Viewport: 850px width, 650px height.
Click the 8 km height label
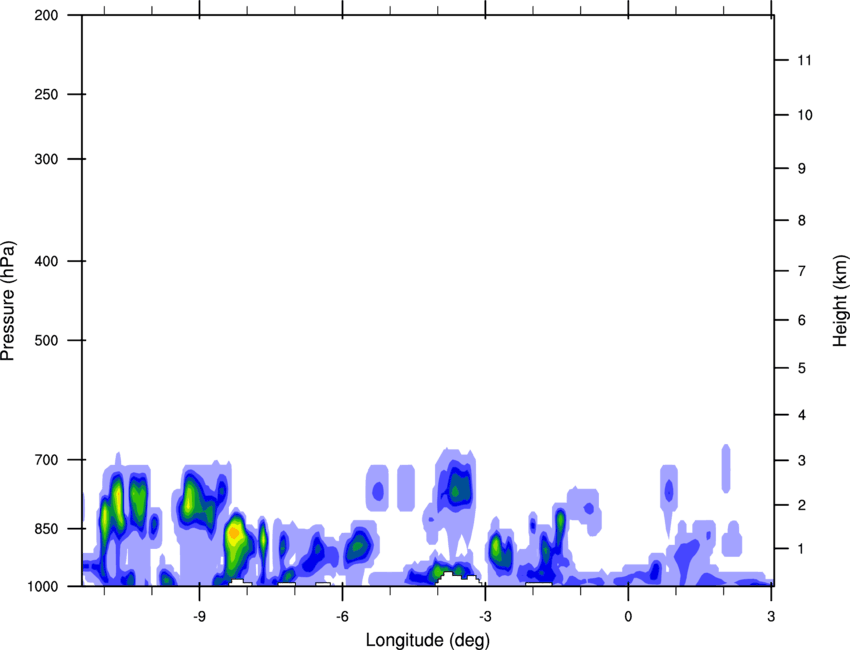coord(802,220)
